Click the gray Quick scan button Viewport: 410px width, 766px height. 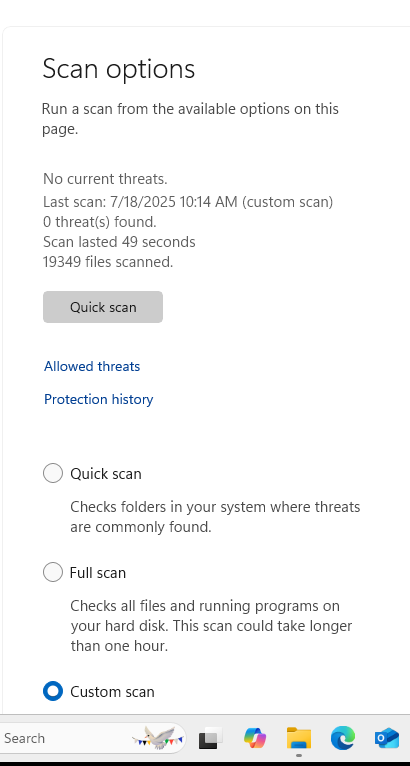pyautogui.click(x=103, y=307)
